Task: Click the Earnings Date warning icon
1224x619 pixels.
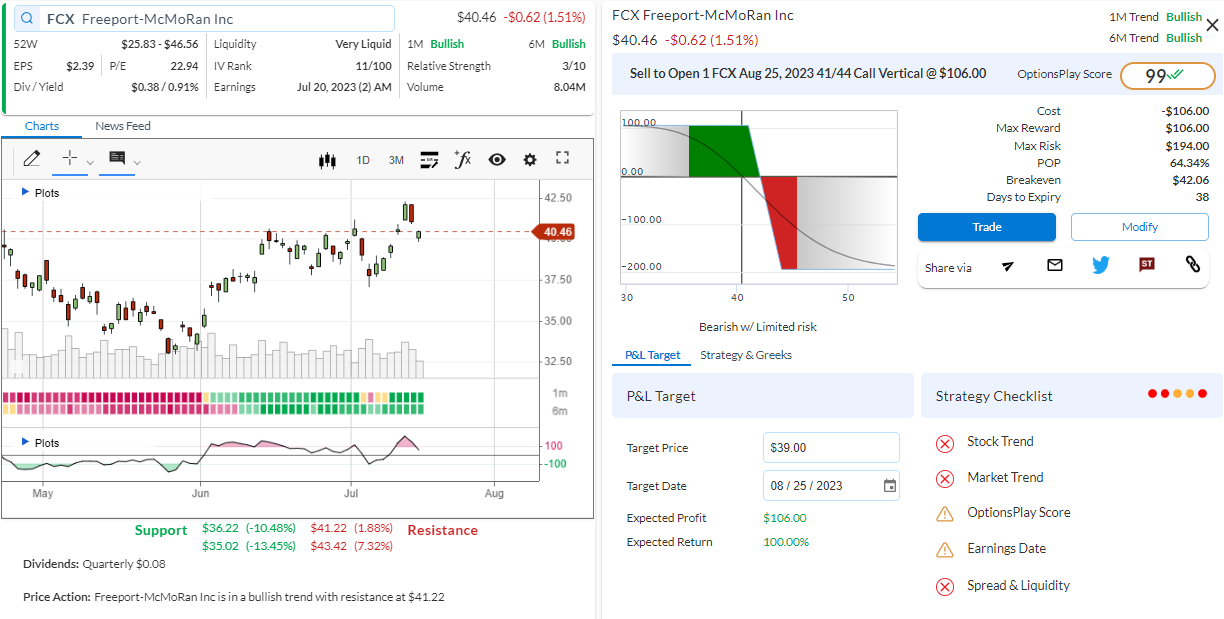Action: point(945,550)
